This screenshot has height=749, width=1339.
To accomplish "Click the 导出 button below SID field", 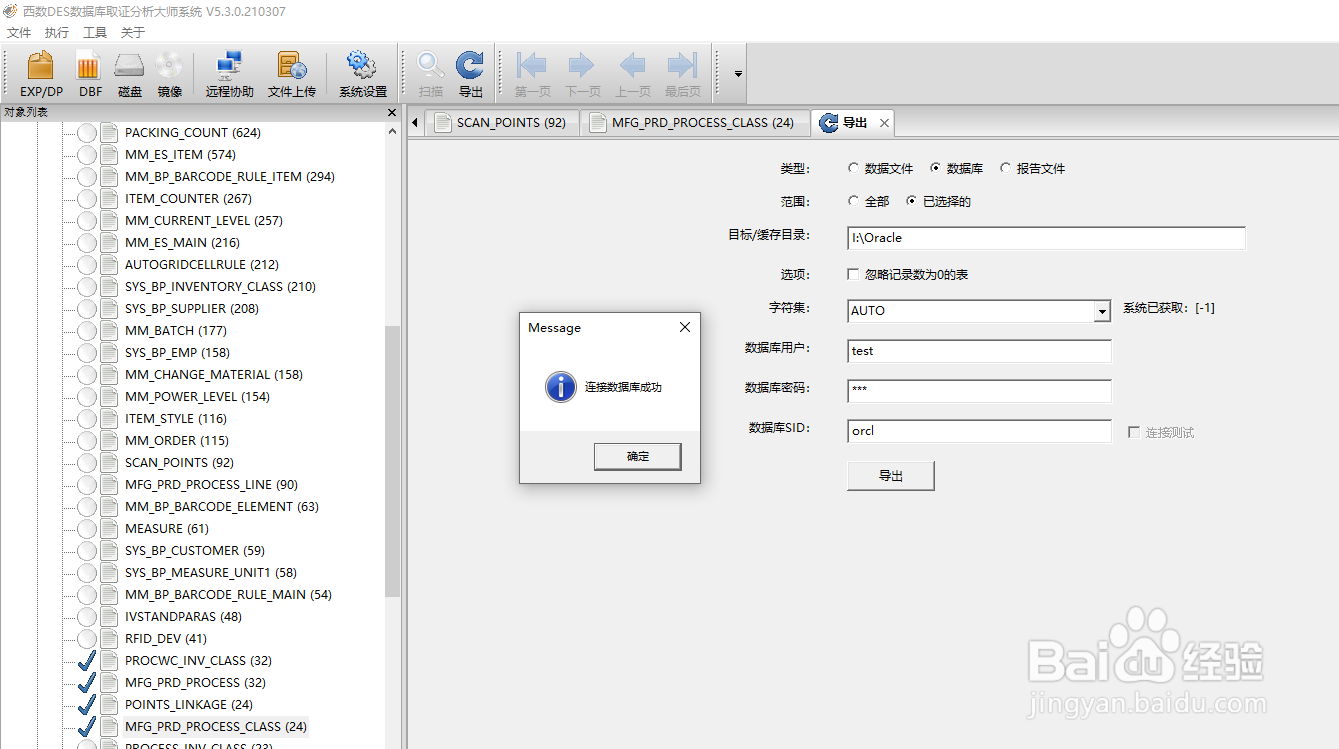I will point(889,475).
